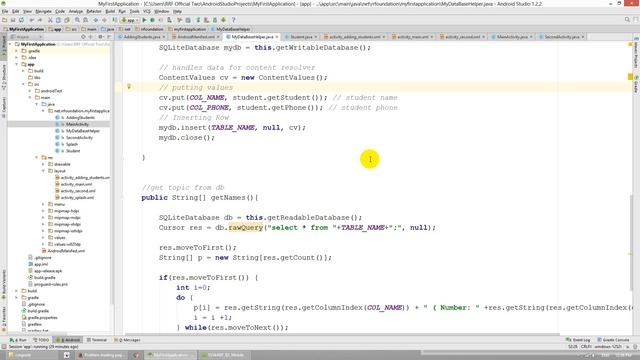
Task: Click the Synchronize refresh toolbar icon
Action: coord(21,20)
